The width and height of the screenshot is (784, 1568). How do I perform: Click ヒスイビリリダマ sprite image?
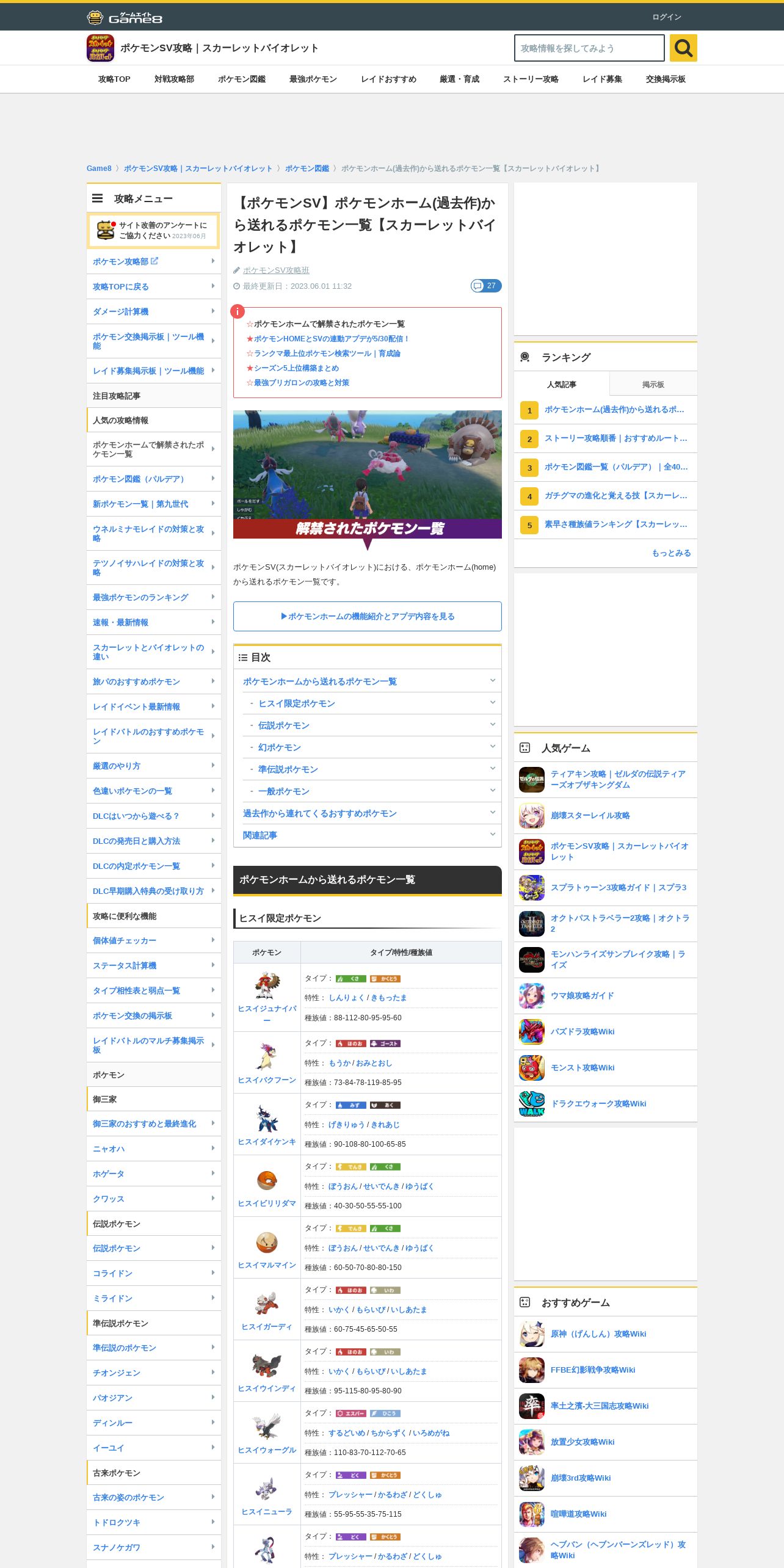coord(267,1180)
